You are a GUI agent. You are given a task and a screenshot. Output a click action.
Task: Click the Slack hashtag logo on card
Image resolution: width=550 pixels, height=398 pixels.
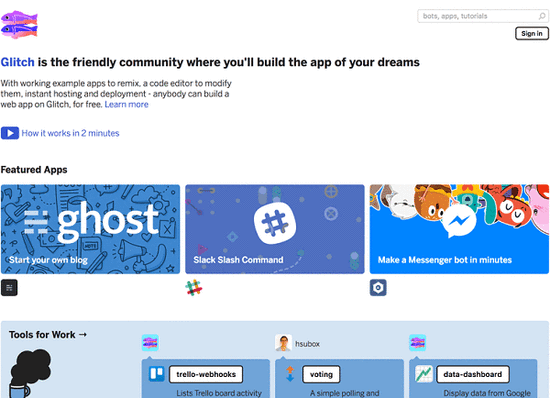275,223
